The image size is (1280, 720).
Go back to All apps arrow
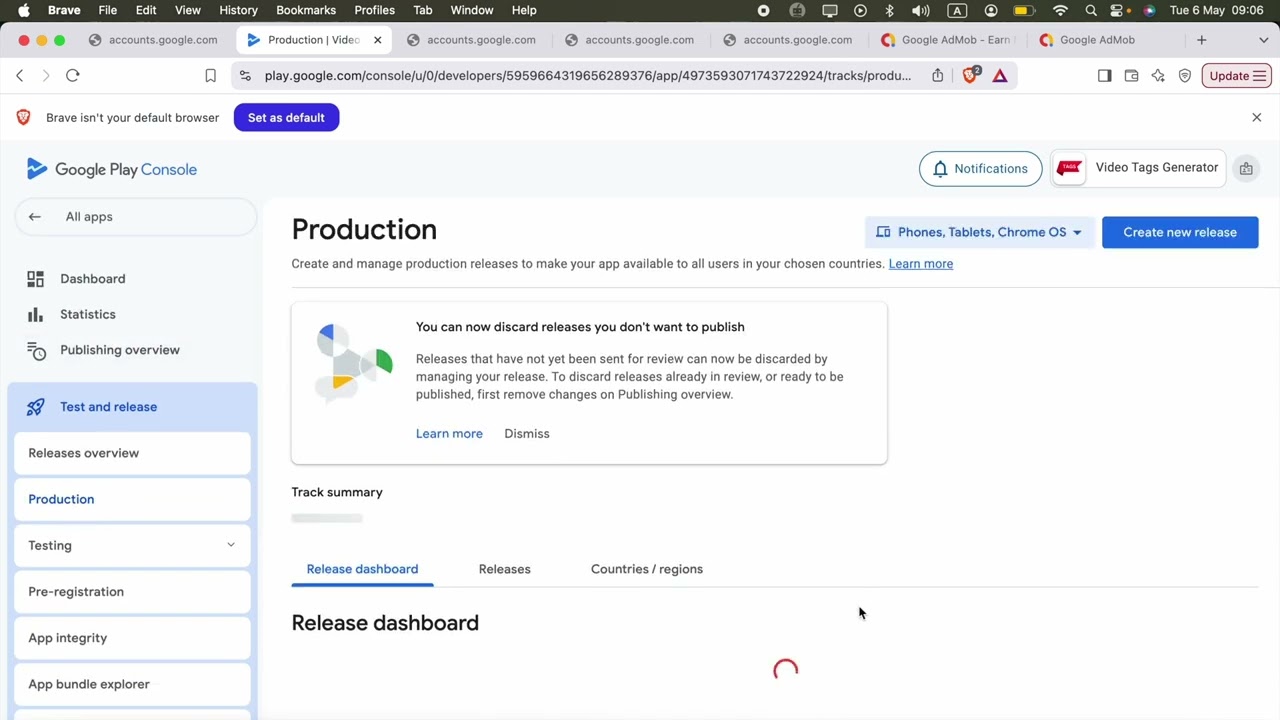click(35, 217)
